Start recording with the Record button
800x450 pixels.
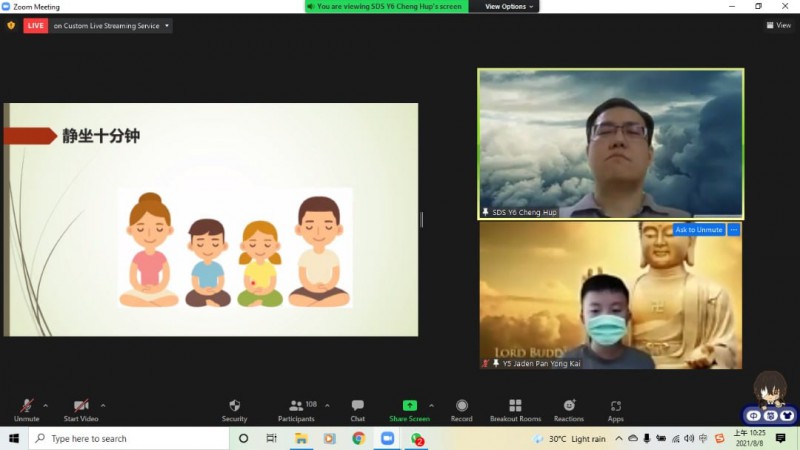pyautogui.click(x=461, y=409)
